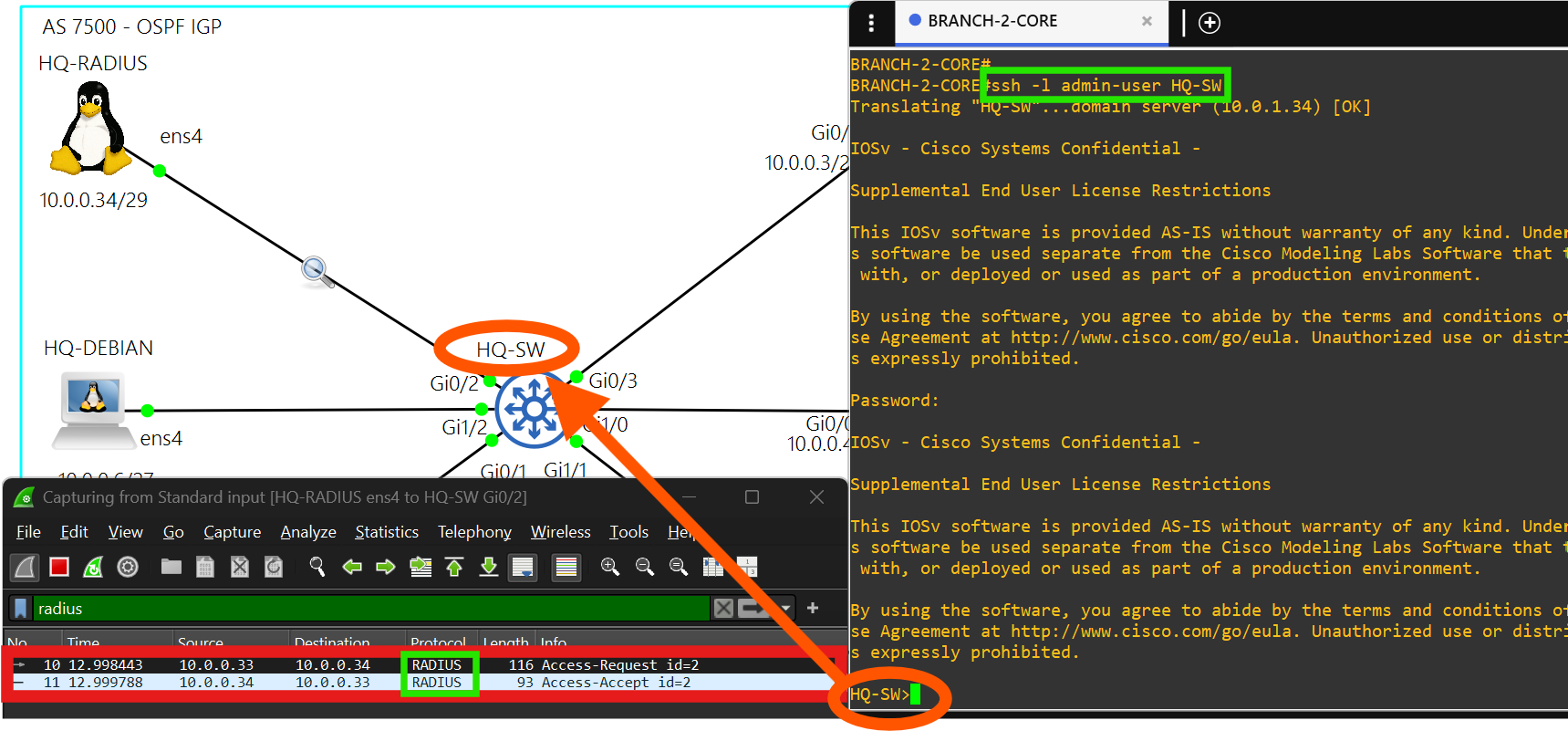Click the HQ-SW switch node icon
1568x731 pixels.
click(532, 411)
